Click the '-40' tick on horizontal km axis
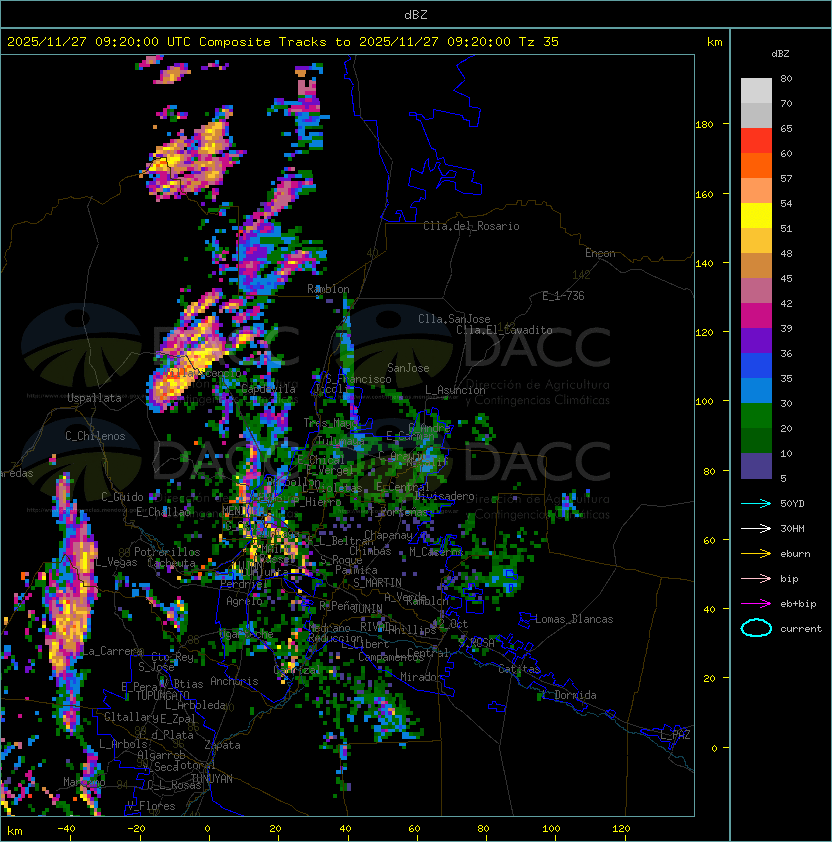Viewport: 832px width, 842px height. pyautogui.click(x=67, y=829)
